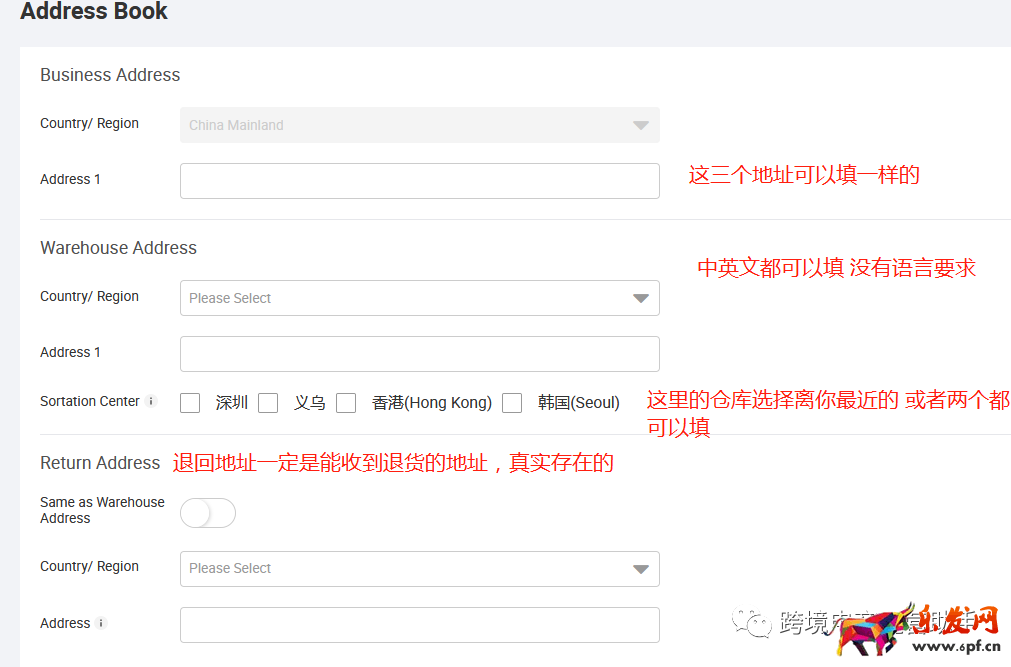Click the Warehouse Address 1 input box
Image resolution: width=1011 pixels, height=667 pixels.
419,353
